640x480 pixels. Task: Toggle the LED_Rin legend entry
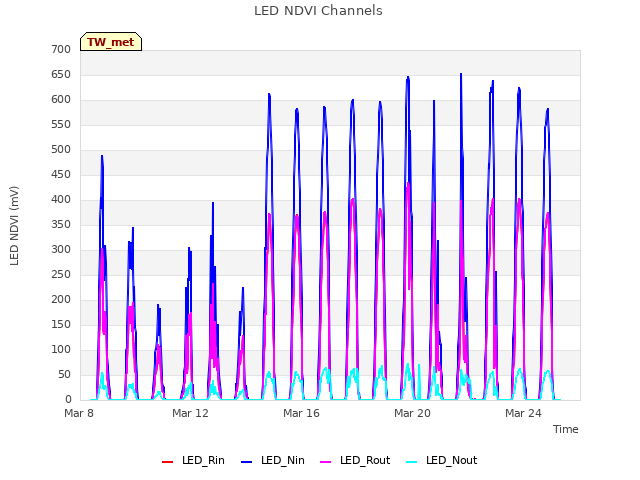pos(193,460)
